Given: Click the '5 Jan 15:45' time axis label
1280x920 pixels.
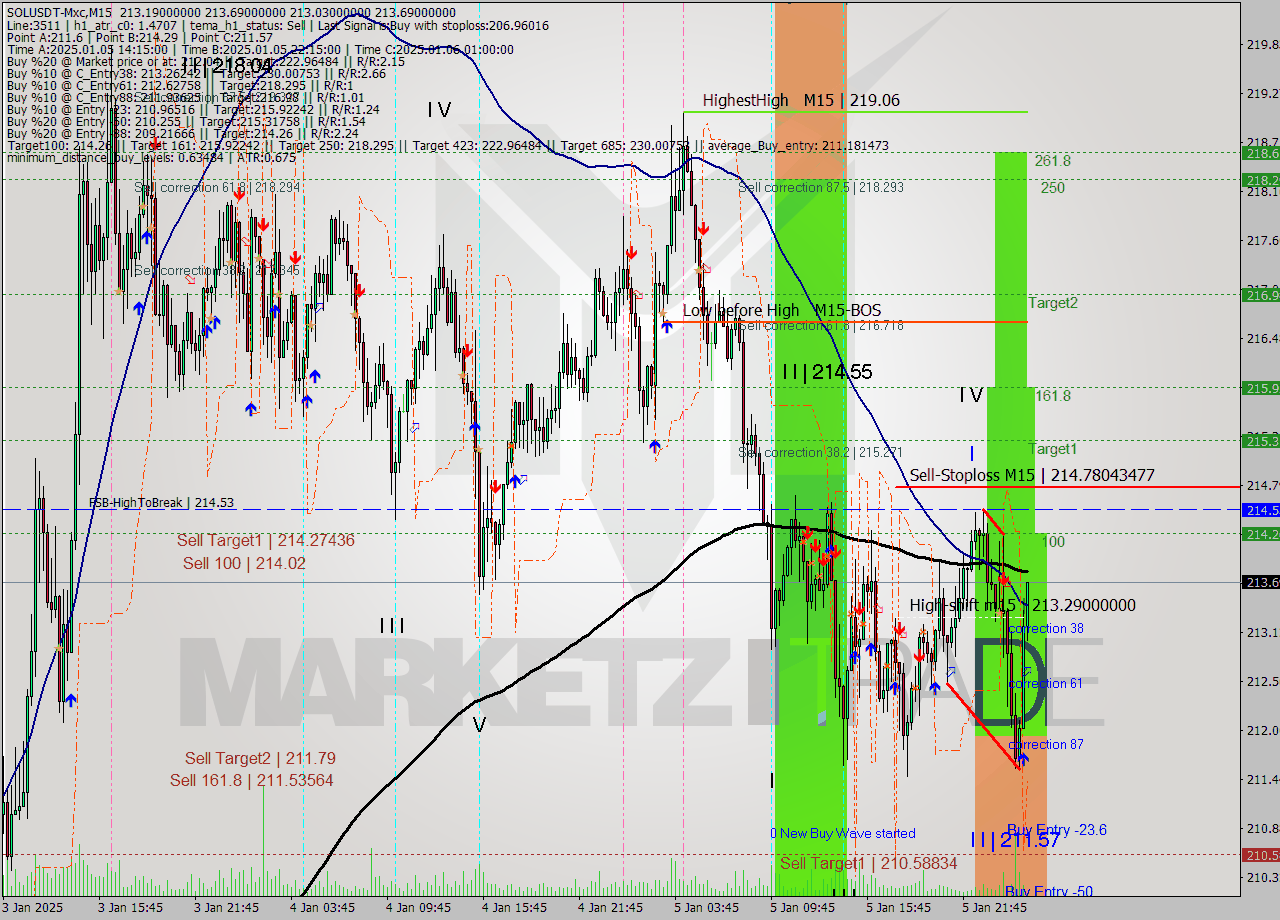Looking at the screenshot, I should pos(898,907).
